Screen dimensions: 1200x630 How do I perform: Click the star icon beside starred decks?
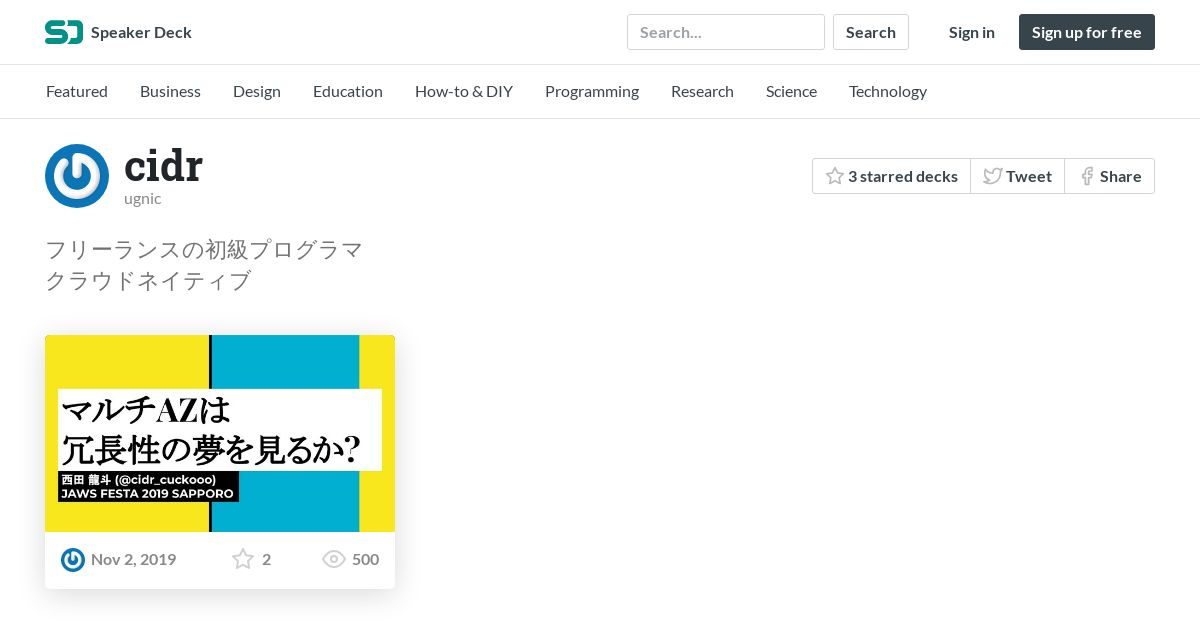click(835, 176)
